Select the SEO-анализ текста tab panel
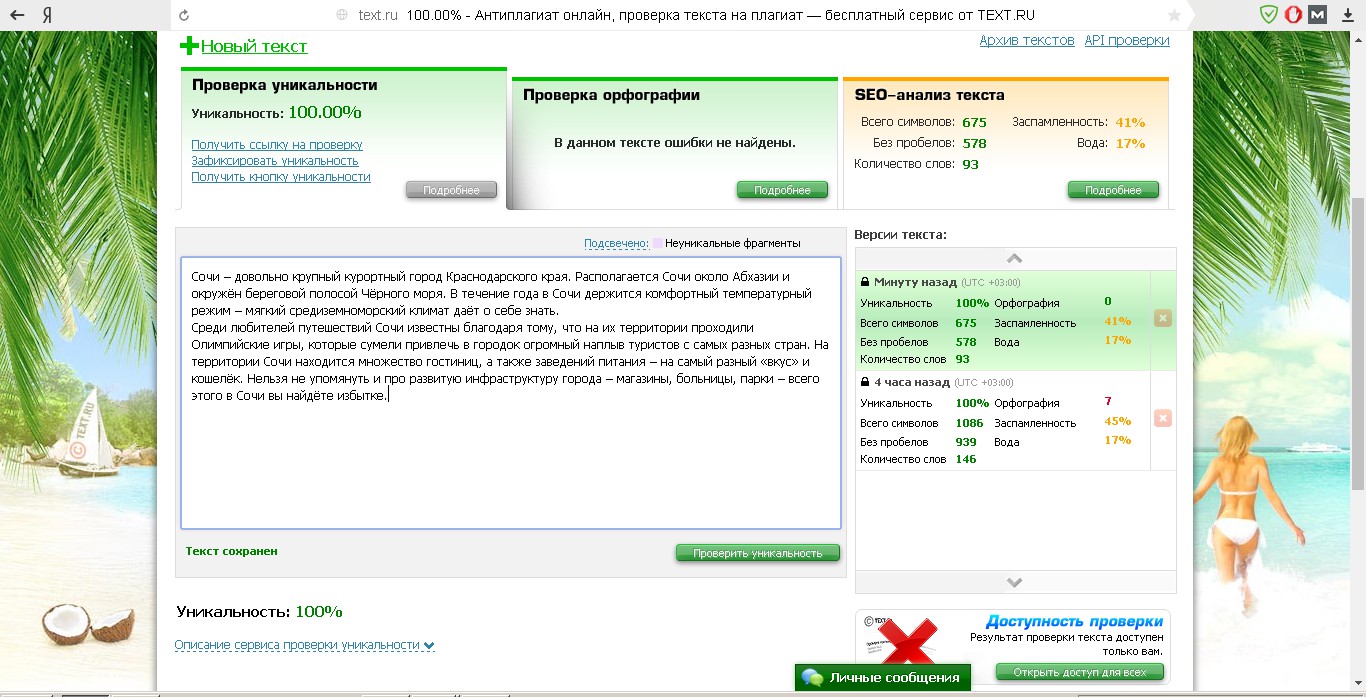The width and height of the screenshot is (1366, 697). 1005,143
